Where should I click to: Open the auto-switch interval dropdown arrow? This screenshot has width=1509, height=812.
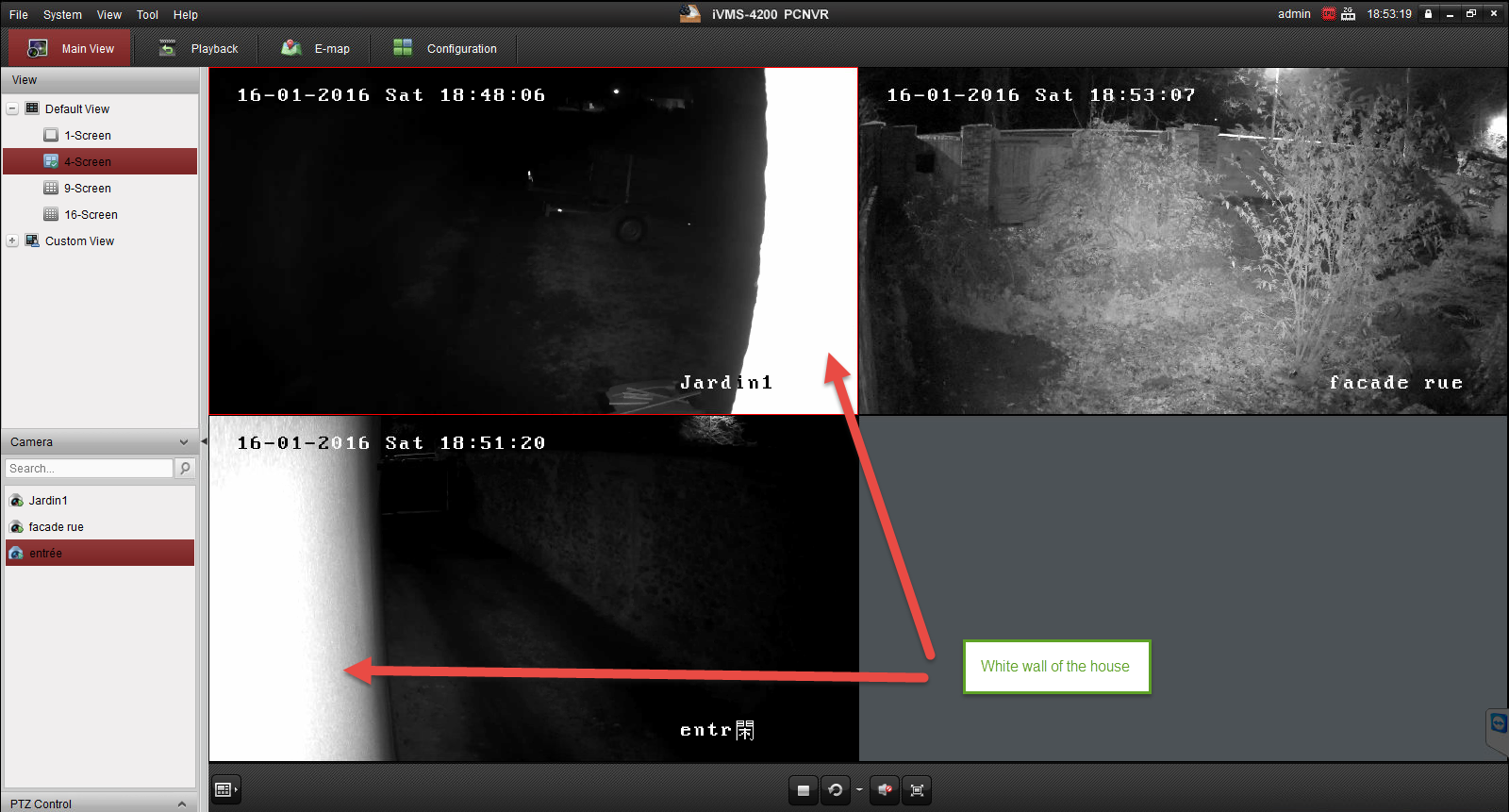point(859,790)
